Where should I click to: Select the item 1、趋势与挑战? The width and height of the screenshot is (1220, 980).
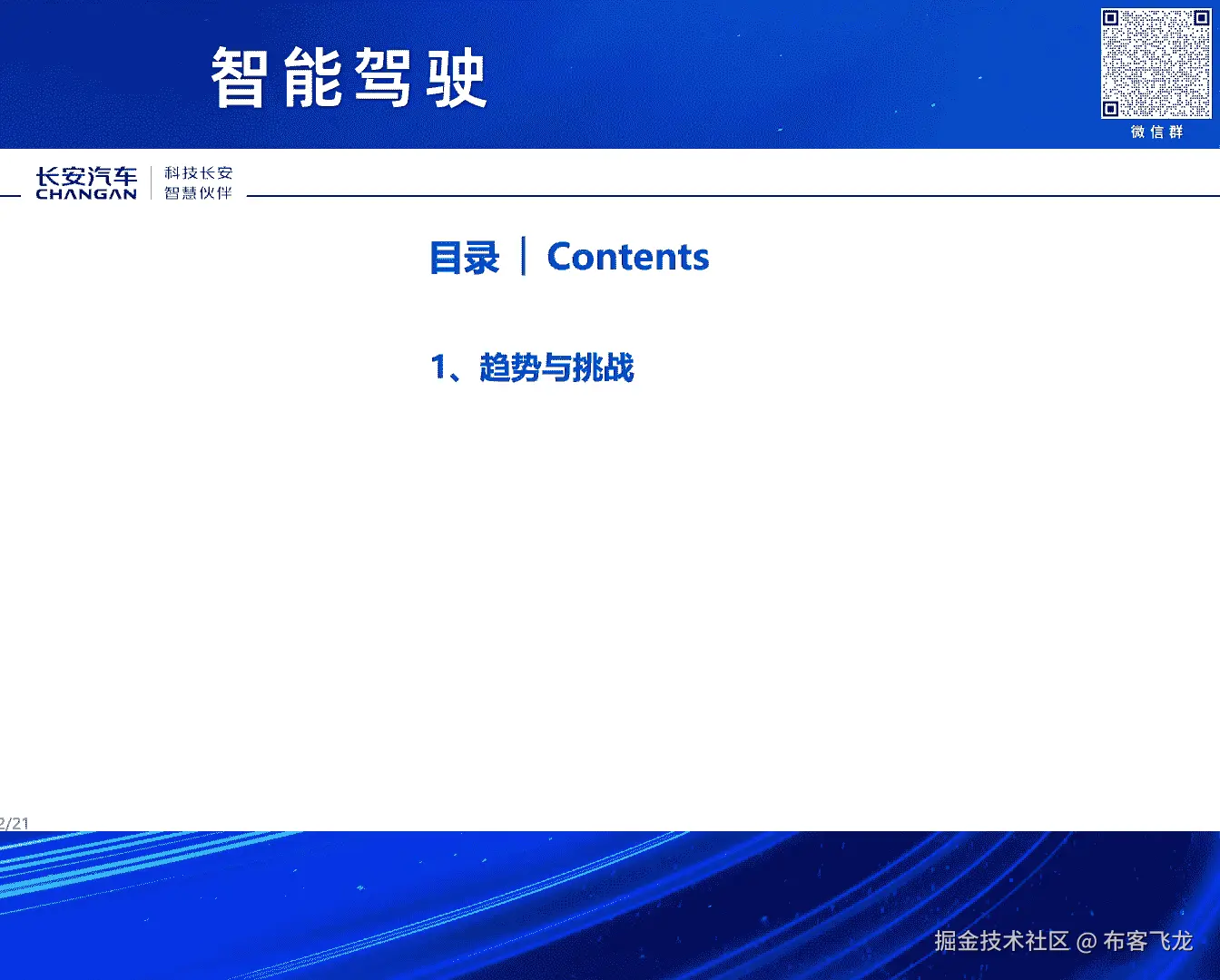(x=532, y=367)
